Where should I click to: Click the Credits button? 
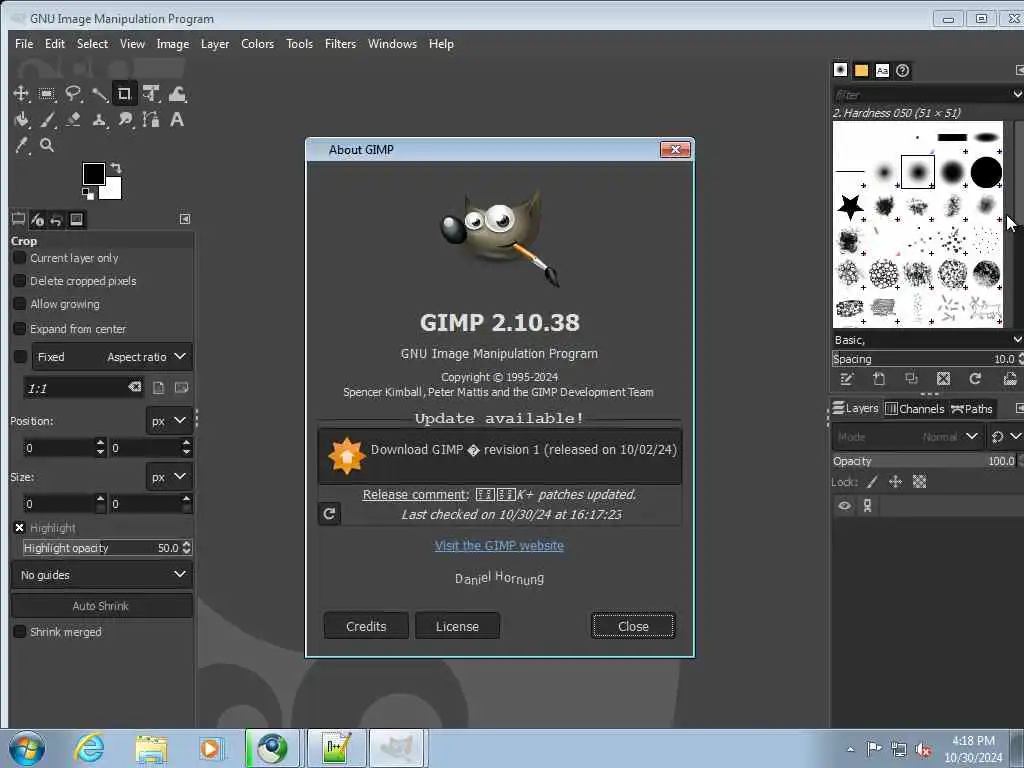(x=366, y=626)
